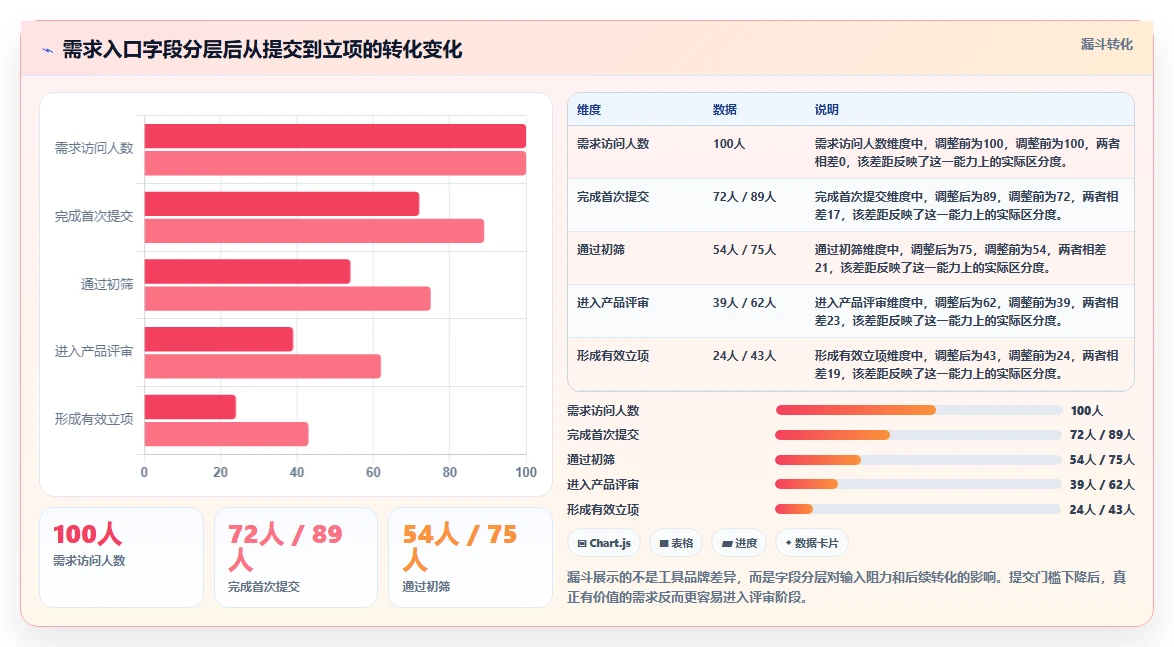The image size is (1174, 647).
Task: Open the 54人 / 75人 通过初筛 card
Action: pos(470,557)
